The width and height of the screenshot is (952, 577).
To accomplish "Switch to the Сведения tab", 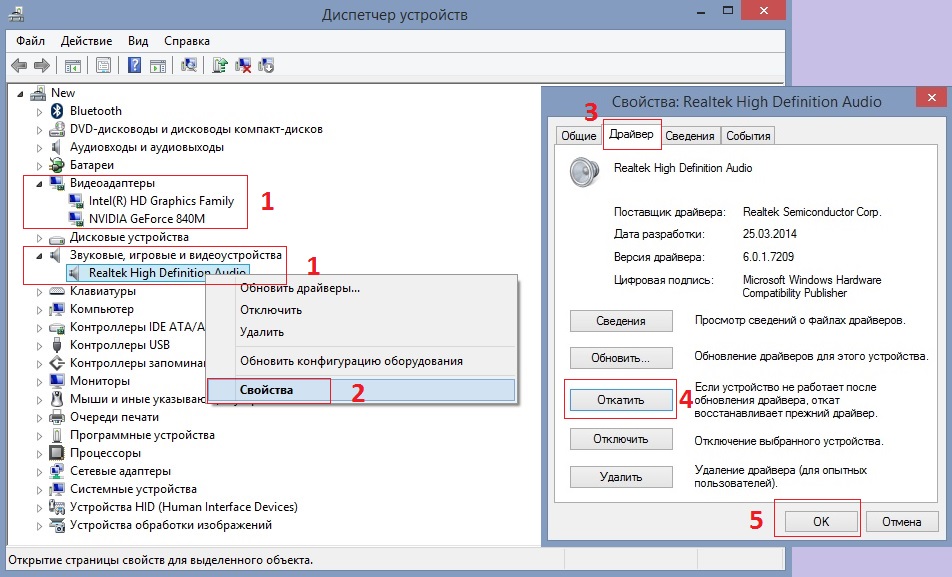I will (x=690, y=135).
